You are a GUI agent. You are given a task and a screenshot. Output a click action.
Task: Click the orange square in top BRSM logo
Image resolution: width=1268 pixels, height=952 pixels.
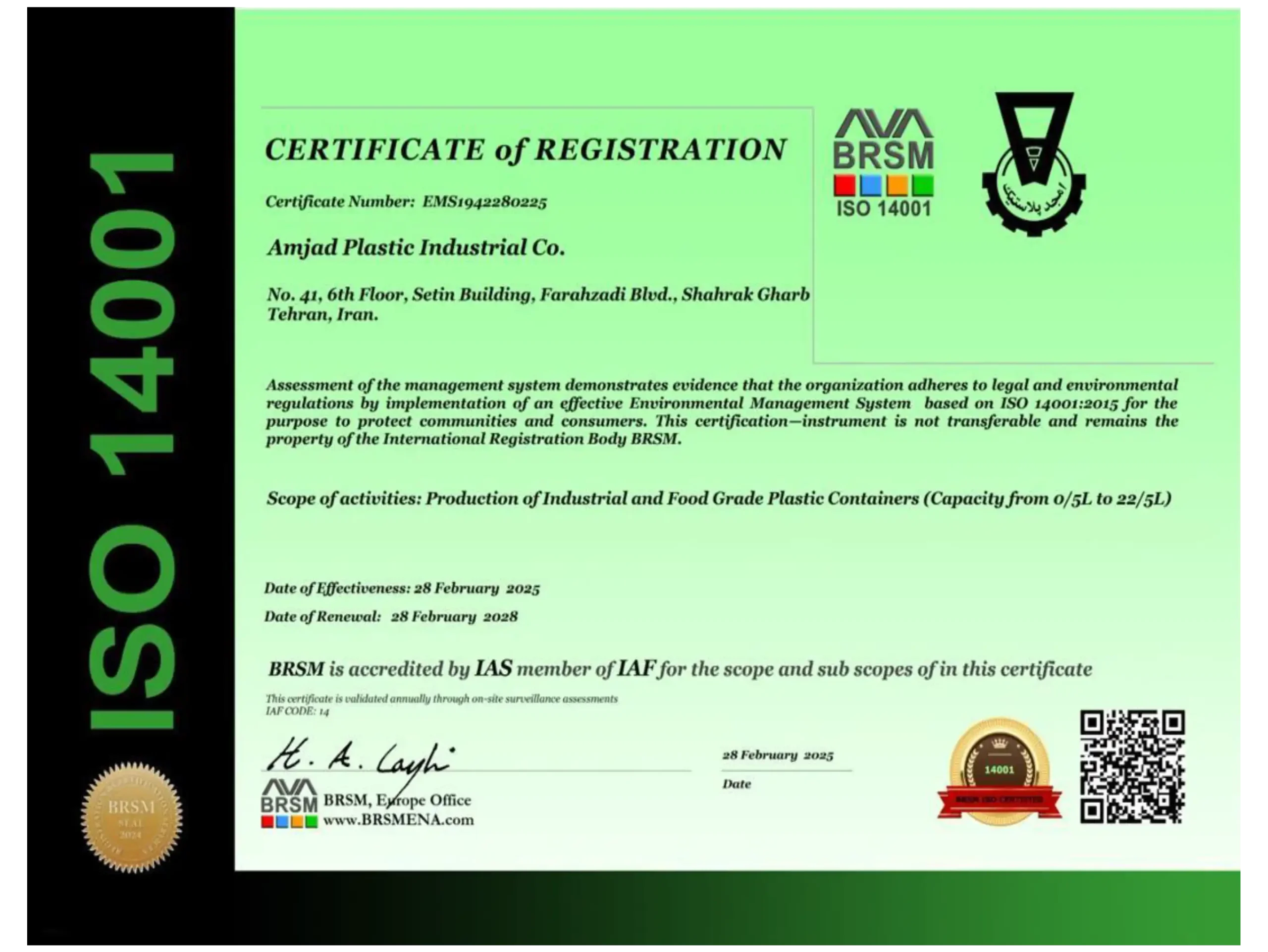(897, 186)
